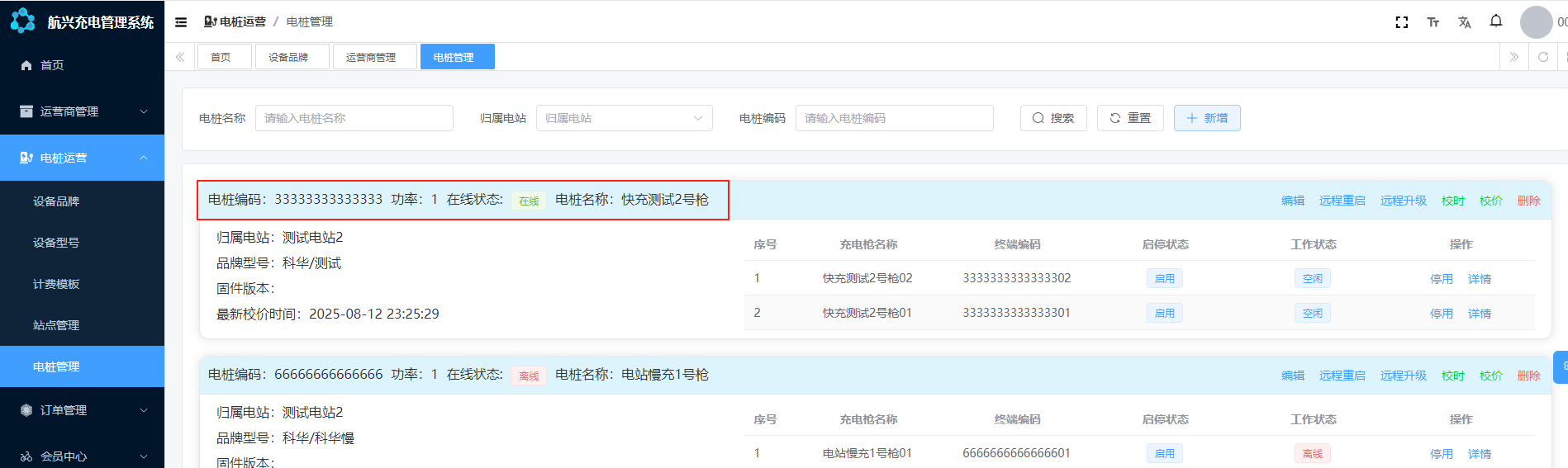Expand the 运营商管理 sidebar menu
This screenshot has height=468, width=1568.
[82, 111]
